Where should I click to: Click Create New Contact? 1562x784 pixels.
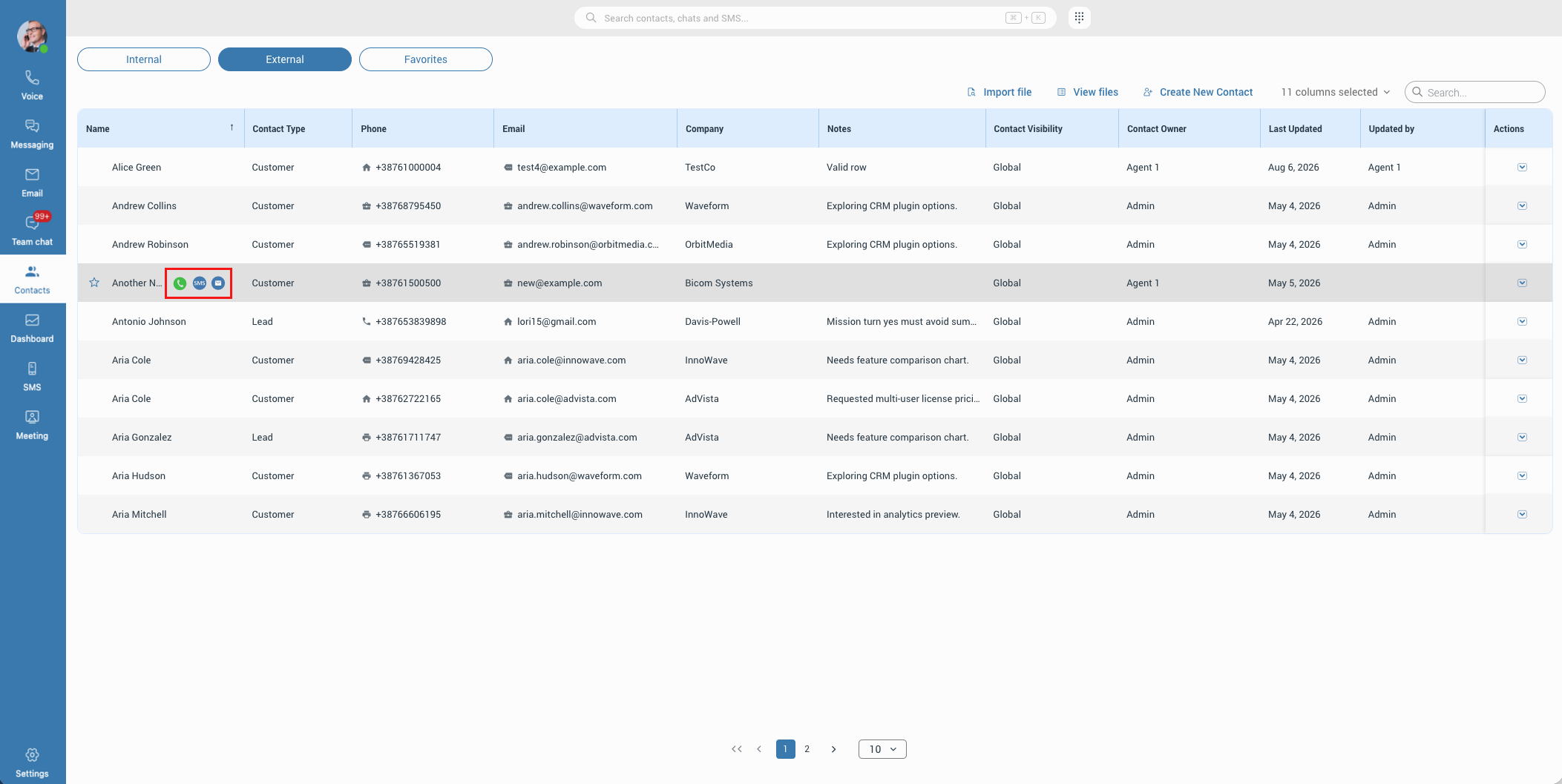[x=1198, y=92]
